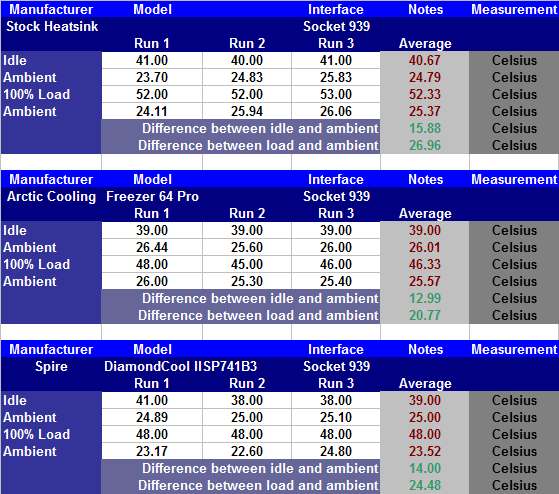The width and height of the screenshot is (559, 494).
Task: Select the 12.99 difference value
Action: (425, 298)
